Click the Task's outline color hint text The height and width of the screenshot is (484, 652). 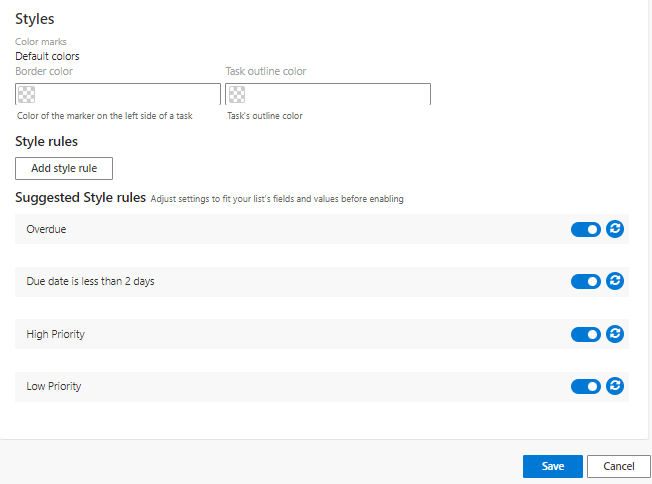pyautogui.click(x=265, y=116)
